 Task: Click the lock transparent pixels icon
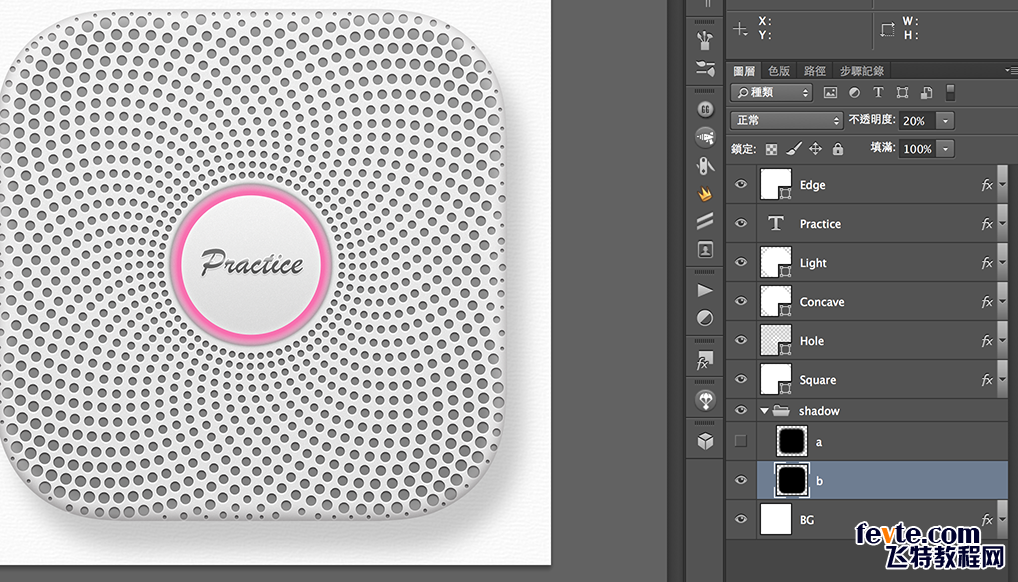(771, 149)
